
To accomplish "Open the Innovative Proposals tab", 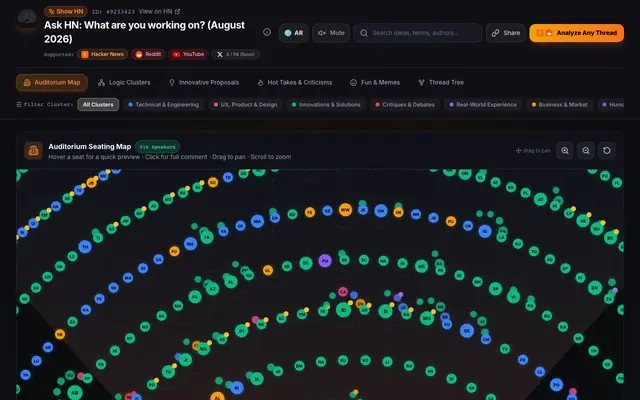I will point(204,82).
